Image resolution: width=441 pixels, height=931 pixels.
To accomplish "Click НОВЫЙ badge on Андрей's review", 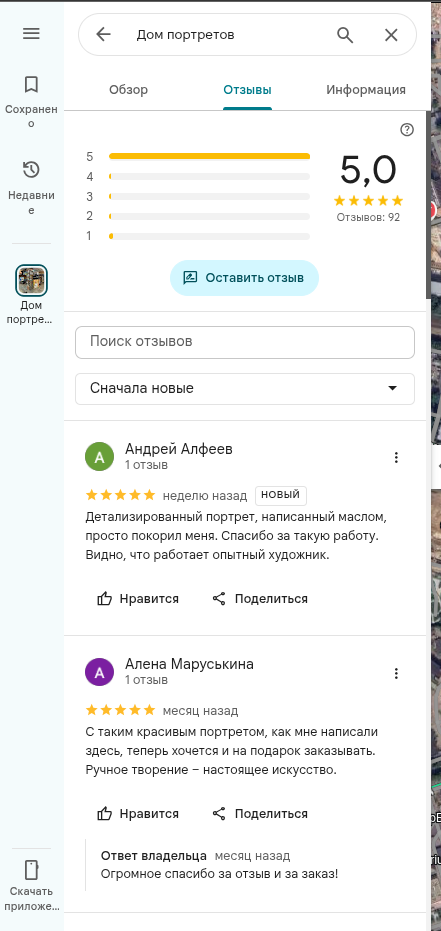I will coord(281,495).
